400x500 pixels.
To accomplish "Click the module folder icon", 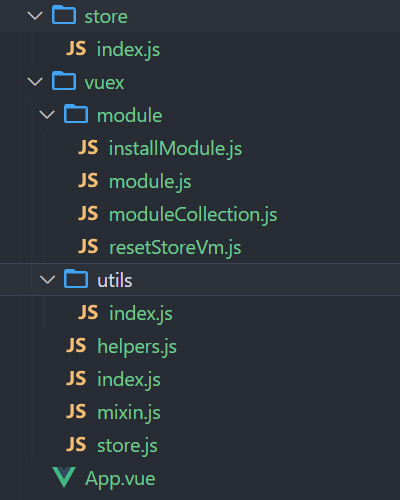I will coord(76,114).
